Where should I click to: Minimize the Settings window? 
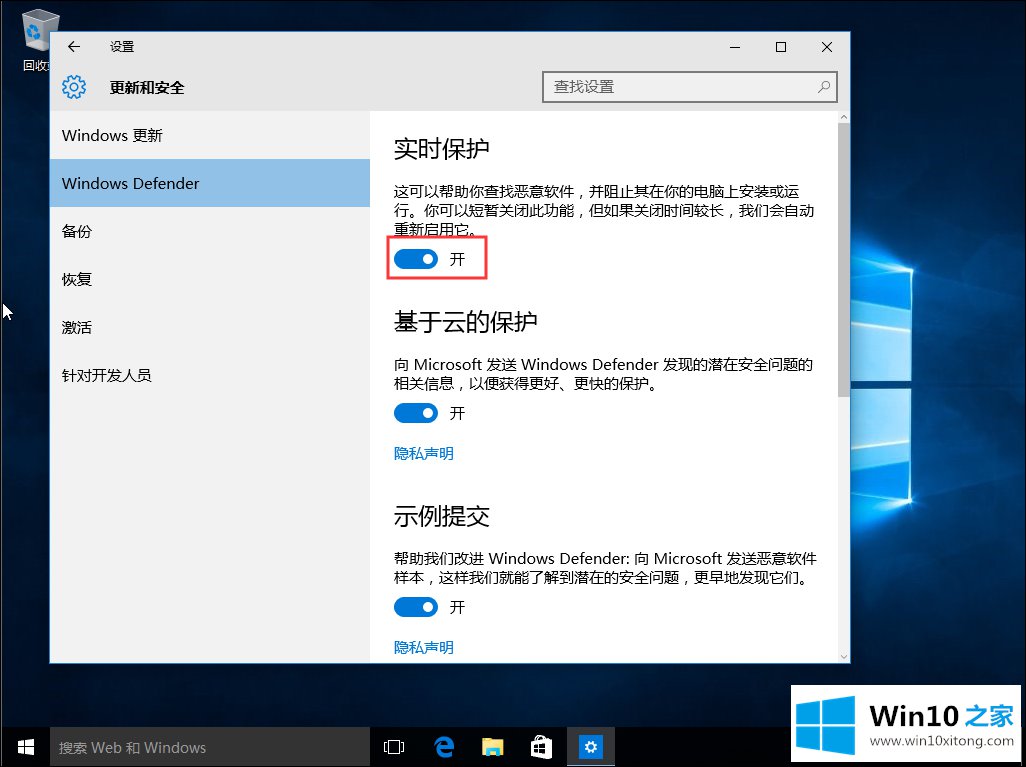pyautogui.click(x=735, y=46)
